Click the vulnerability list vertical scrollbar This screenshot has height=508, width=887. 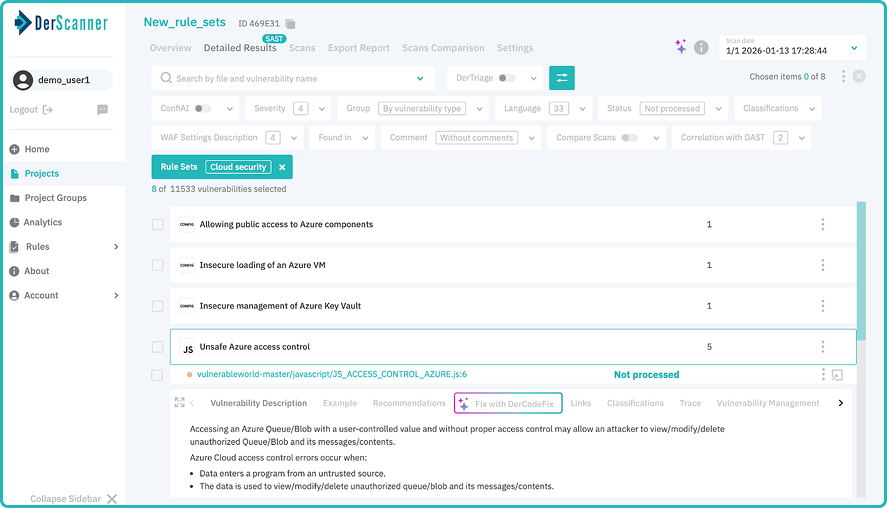[861, 272]
